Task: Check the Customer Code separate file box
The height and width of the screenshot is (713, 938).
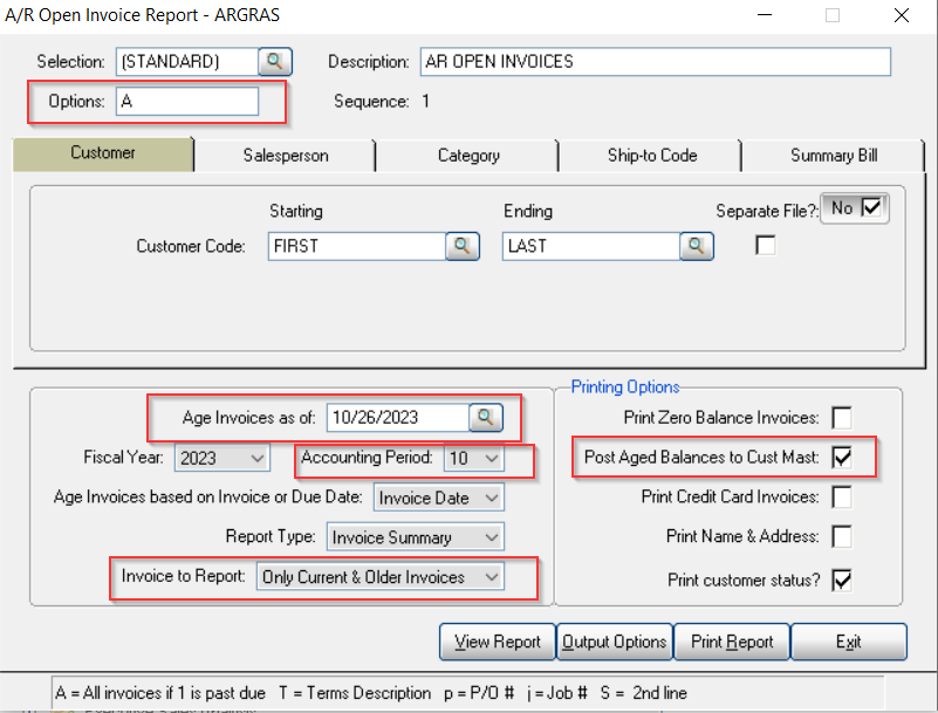Action: tap(766, 245)
